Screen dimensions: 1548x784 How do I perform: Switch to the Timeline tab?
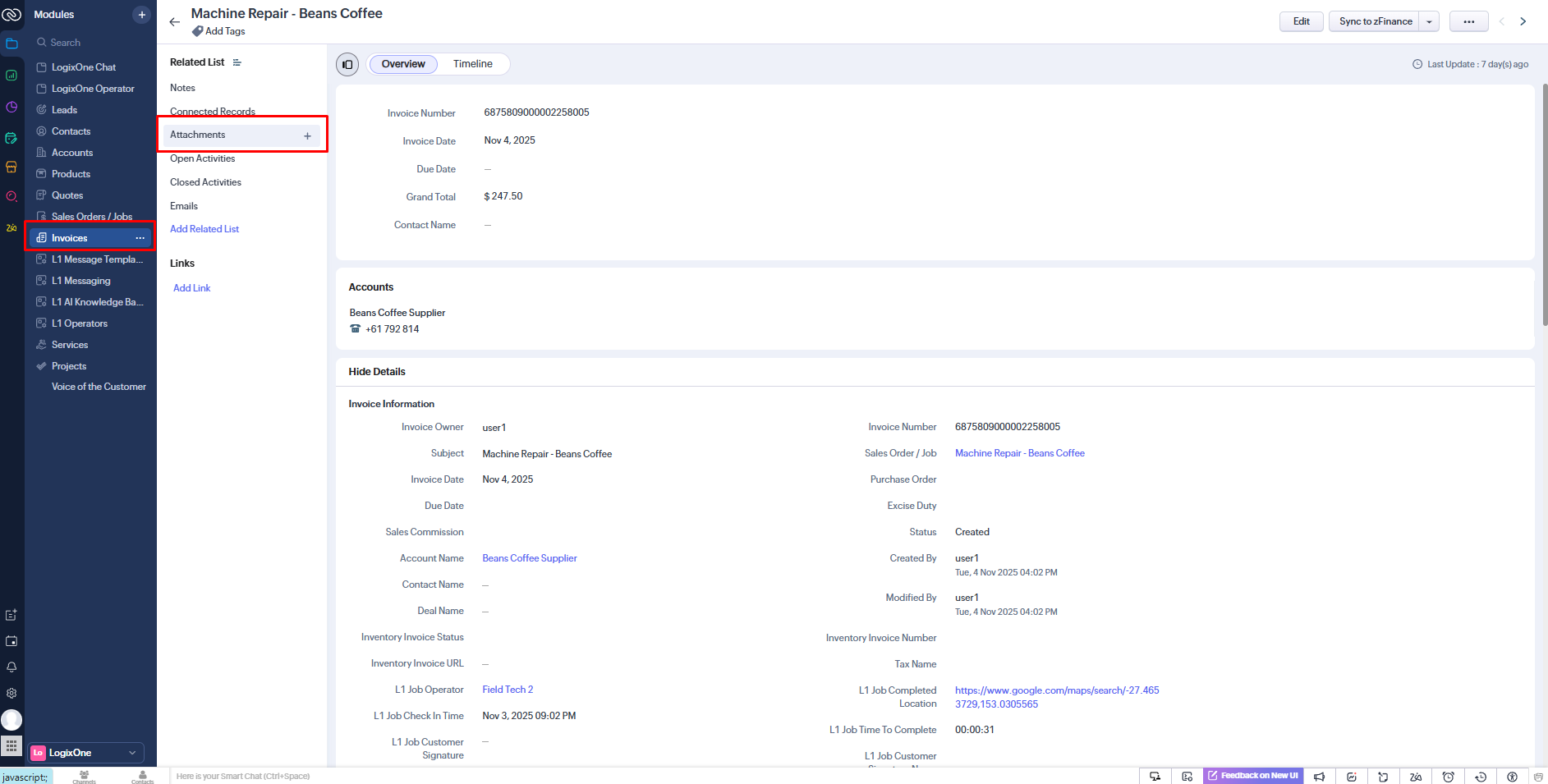tap(473, 64)
